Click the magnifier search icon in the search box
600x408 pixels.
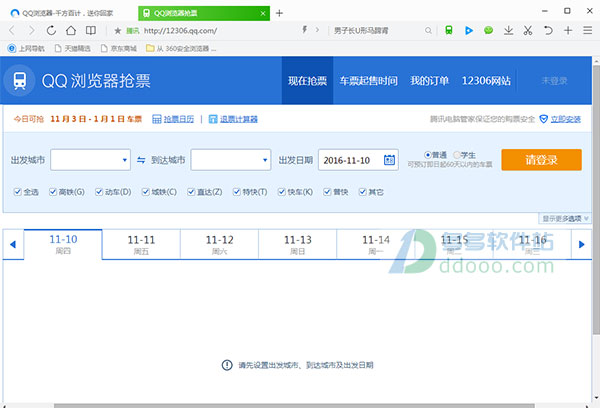[428, 30]
